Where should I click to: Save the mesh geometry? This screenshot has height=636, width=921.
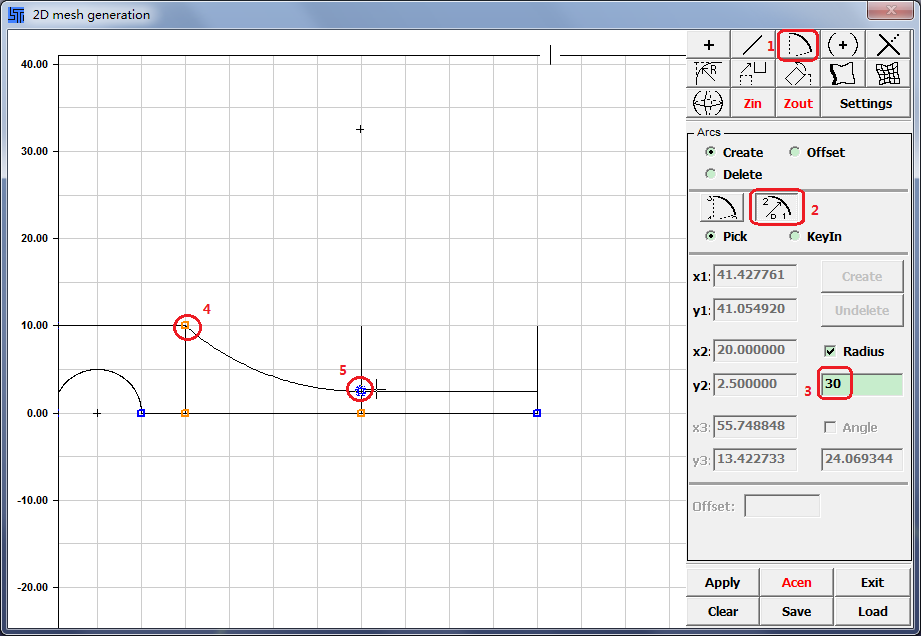(797, 611)
